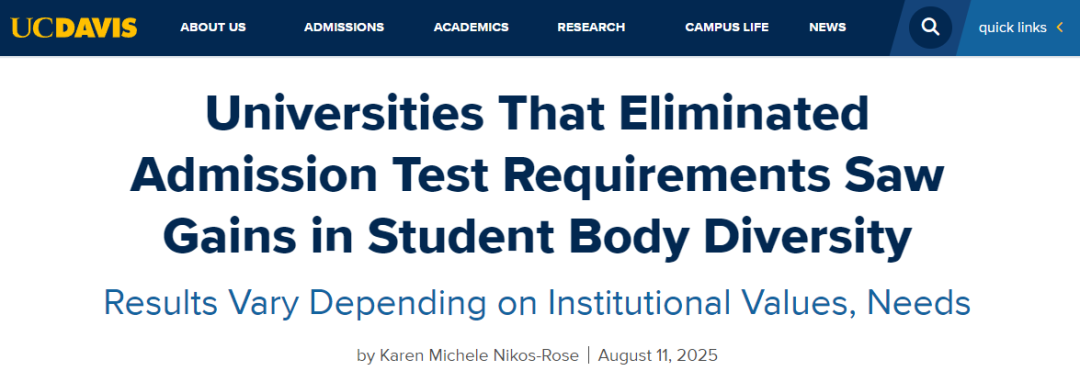The image size is (1080, 382).
Task: Click the subtitle about Institutional Values, Needs
Action: pyautogui.click(x=537, y=303)
